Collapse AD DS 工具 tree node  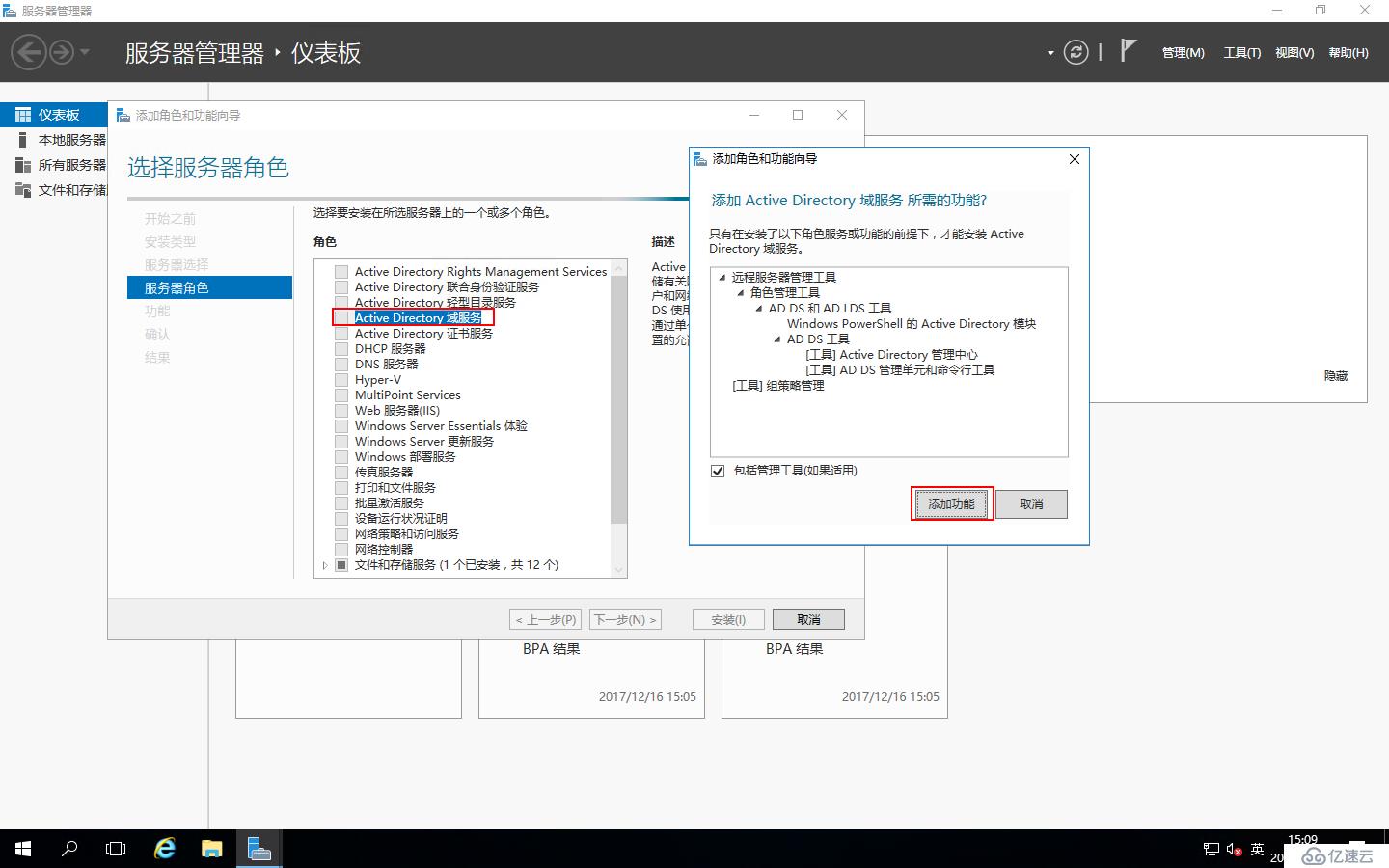click(777, 339)
